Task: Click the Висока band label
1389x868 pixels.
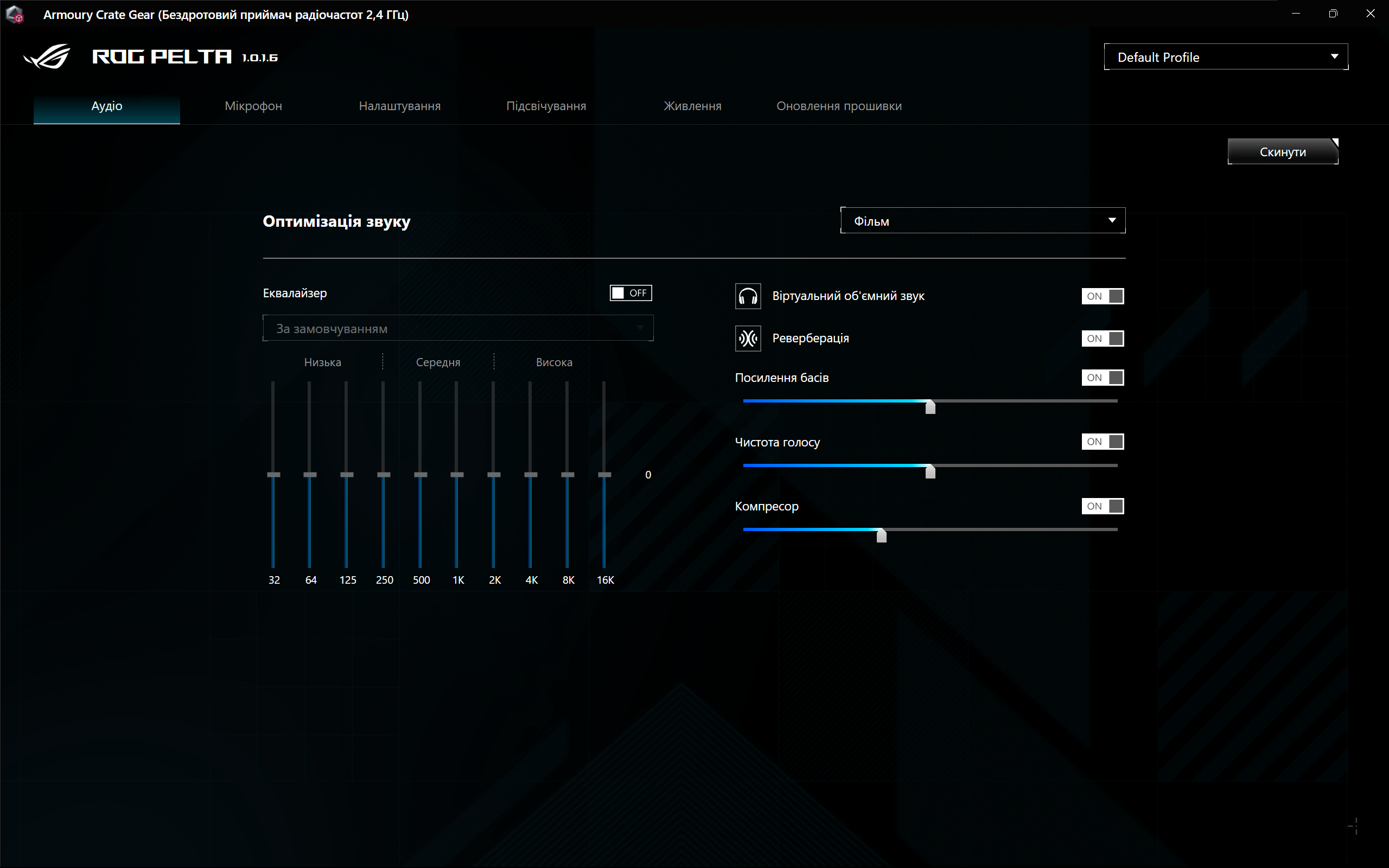Action: pyautogui.click(x=554, y=362)
